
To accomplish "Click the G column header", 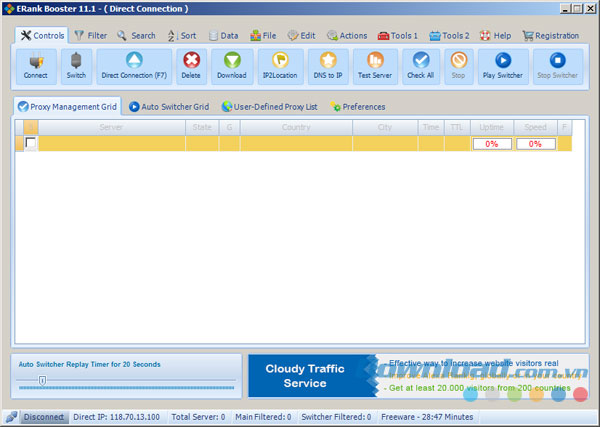I will coord(229,127).
